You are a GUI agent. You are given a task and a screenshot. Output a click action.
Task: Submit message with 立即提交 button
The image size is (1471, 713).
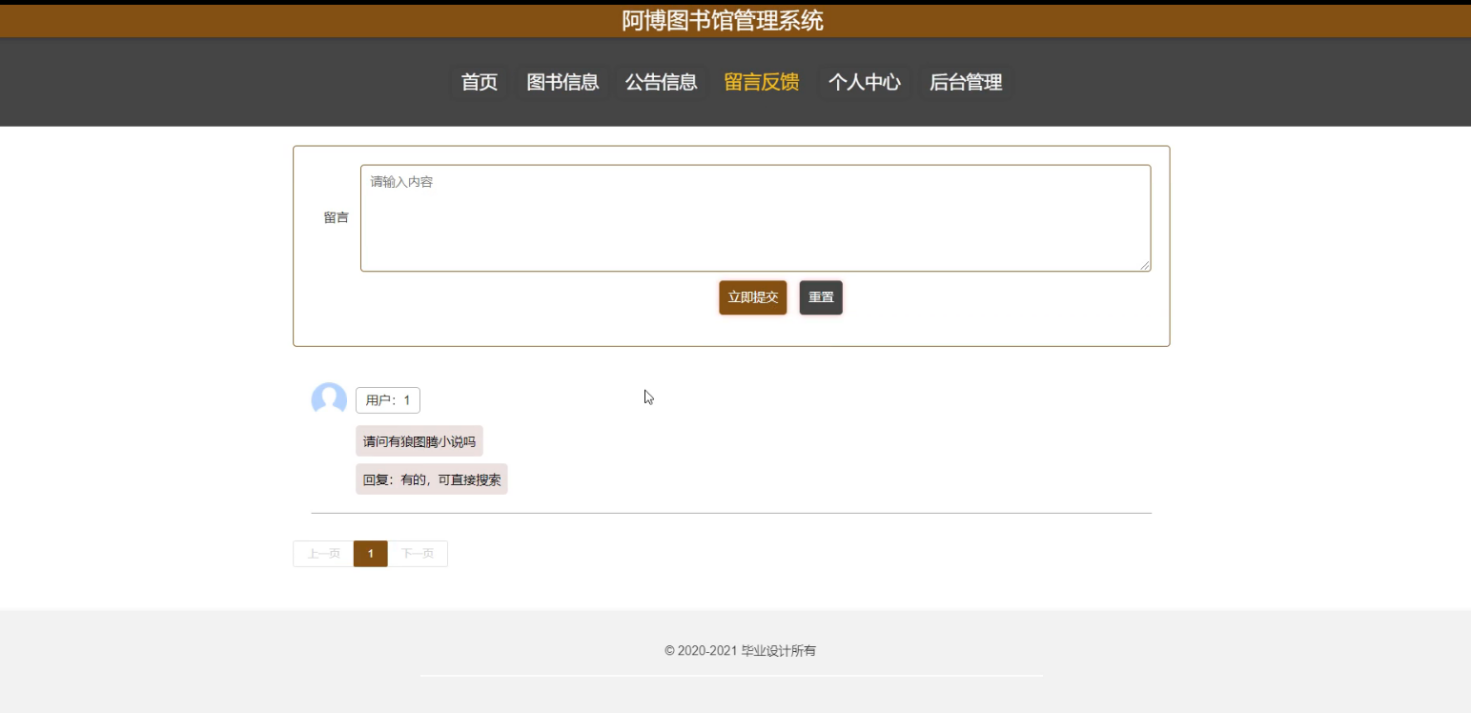pyautogui.click(x=753, y=297)
